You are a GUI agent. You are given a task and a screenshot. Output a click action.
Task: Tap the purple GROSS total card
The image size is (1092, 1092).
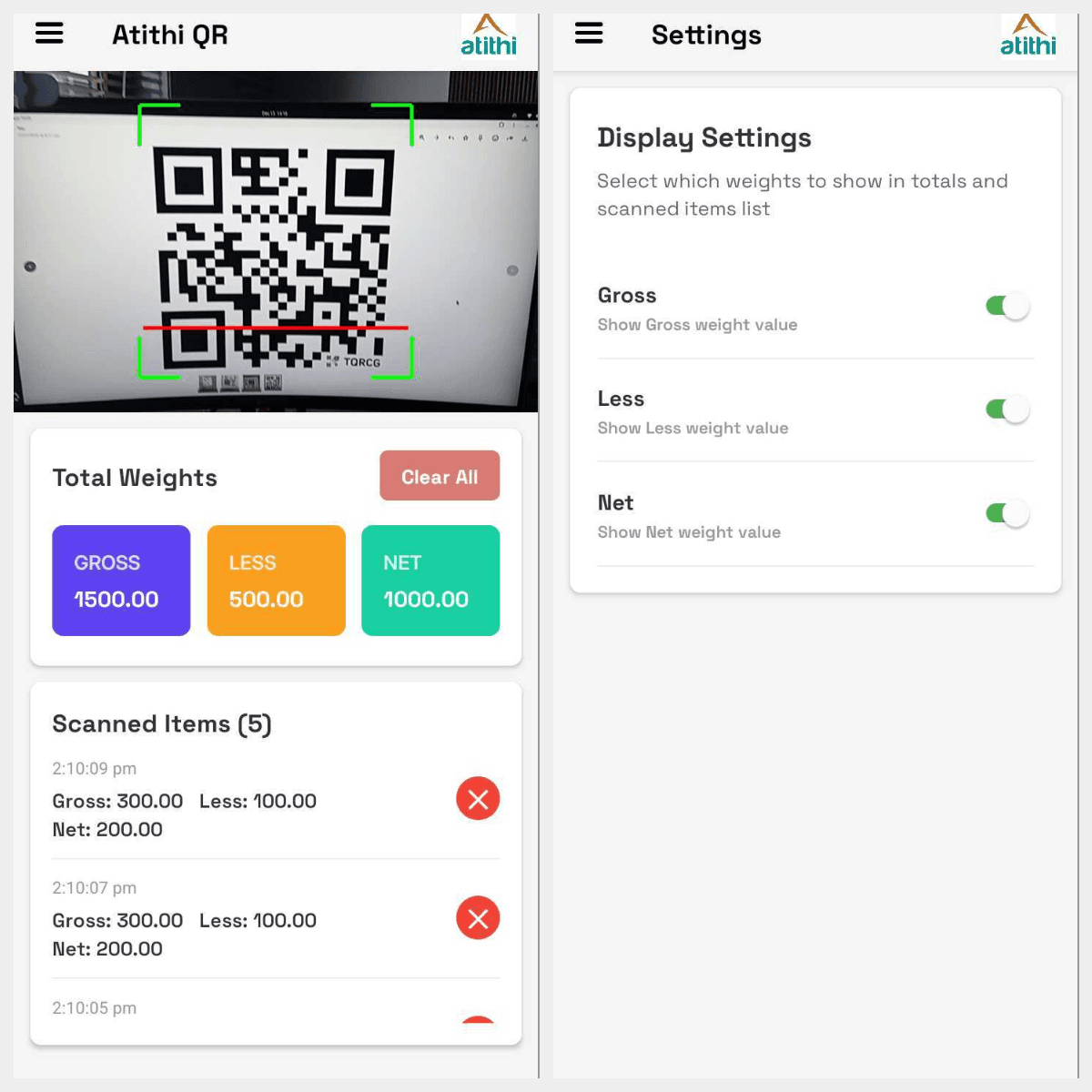(121, 581)
